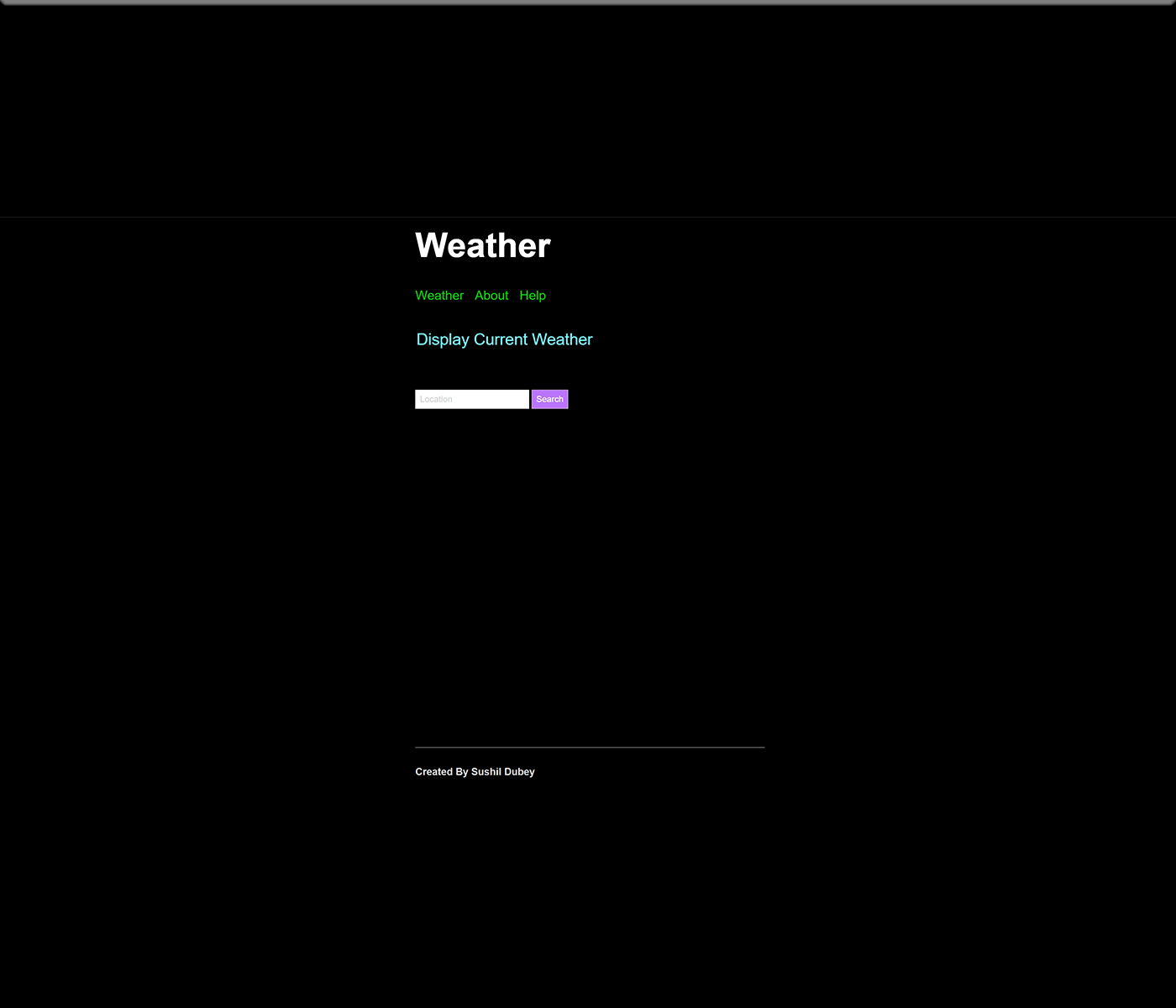Focus the Location input field
1176x1008 pixels.
pyautogui.click(x=471, y=399)
